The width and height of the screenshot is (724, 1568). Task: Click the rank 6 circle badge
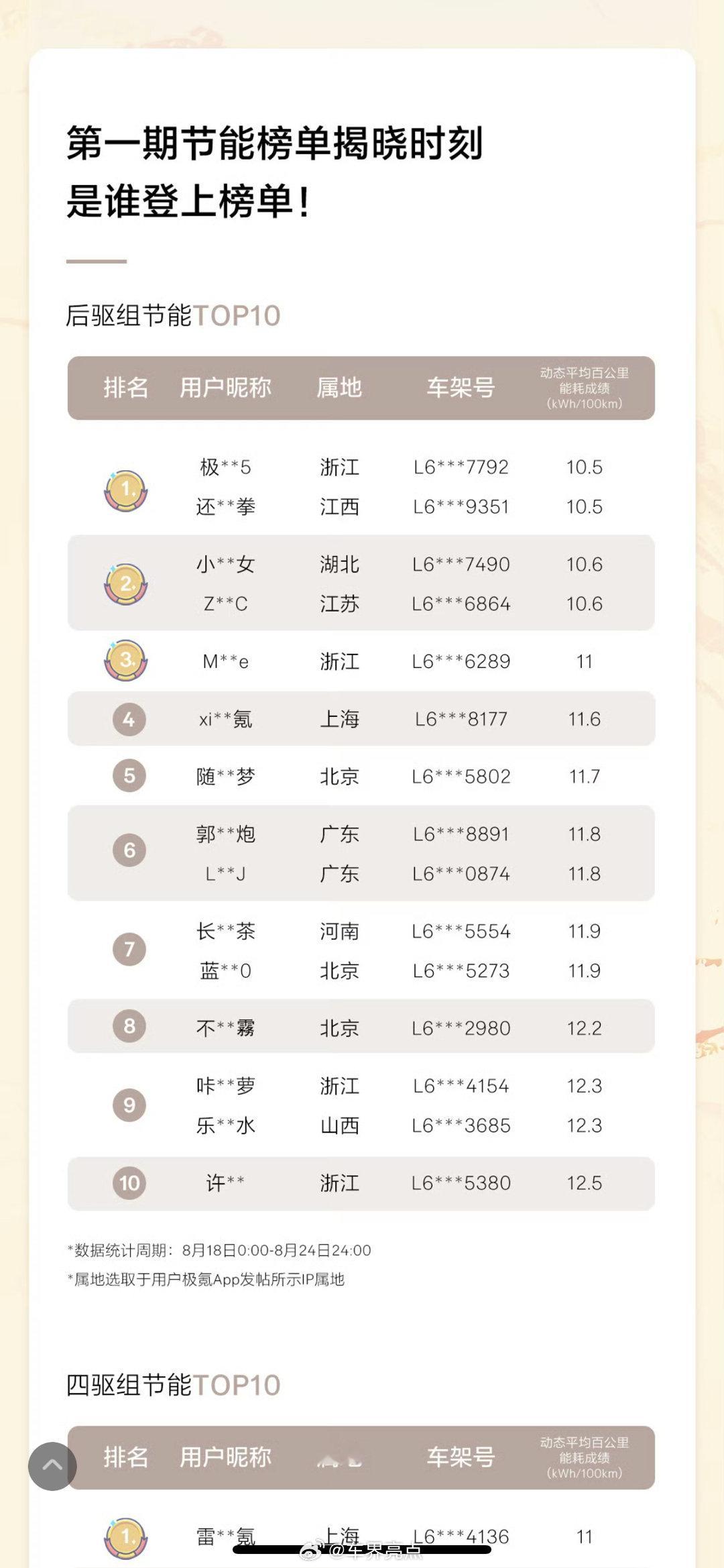coord(129,850)
